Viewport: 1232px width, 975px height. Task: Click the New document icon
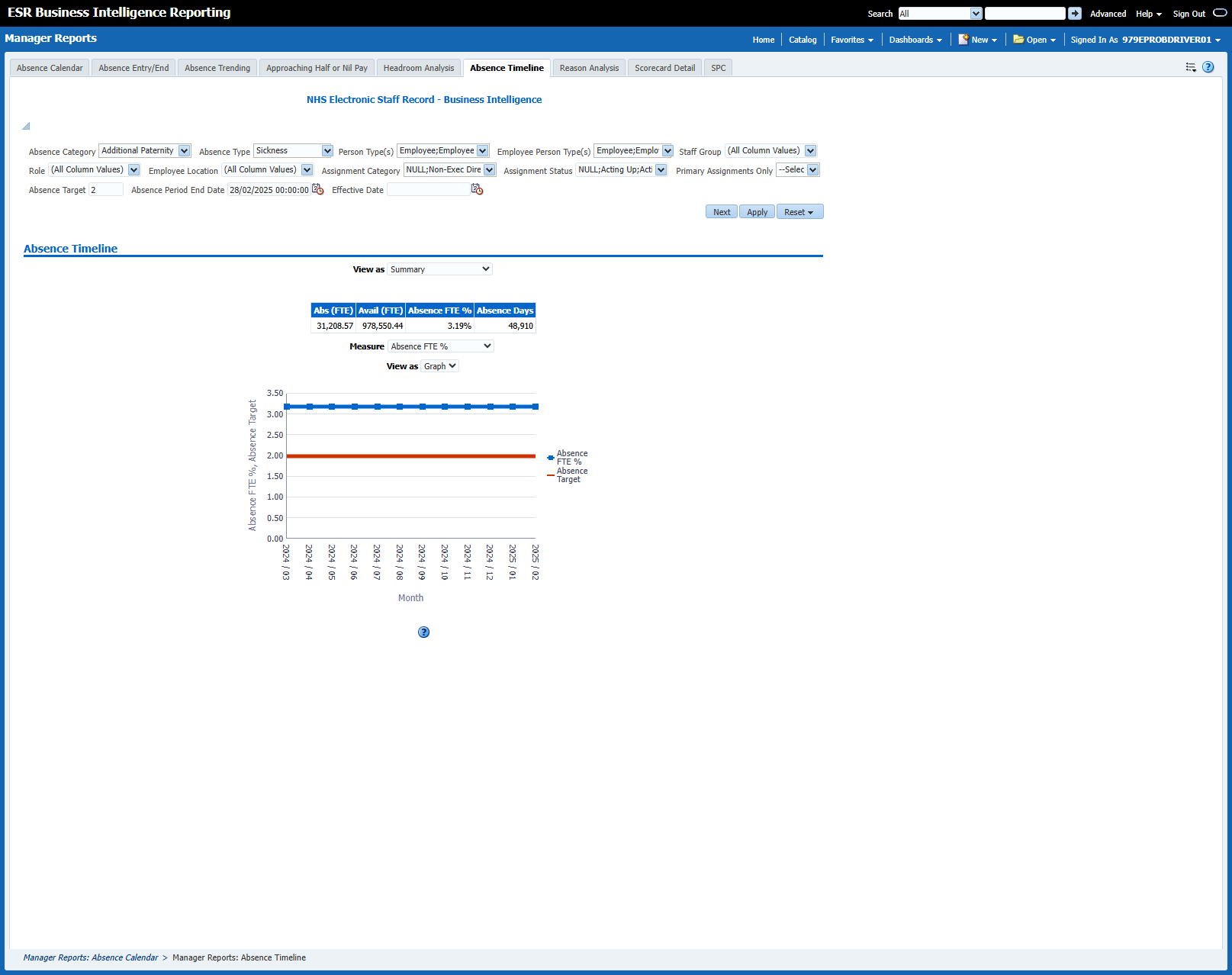963,40
